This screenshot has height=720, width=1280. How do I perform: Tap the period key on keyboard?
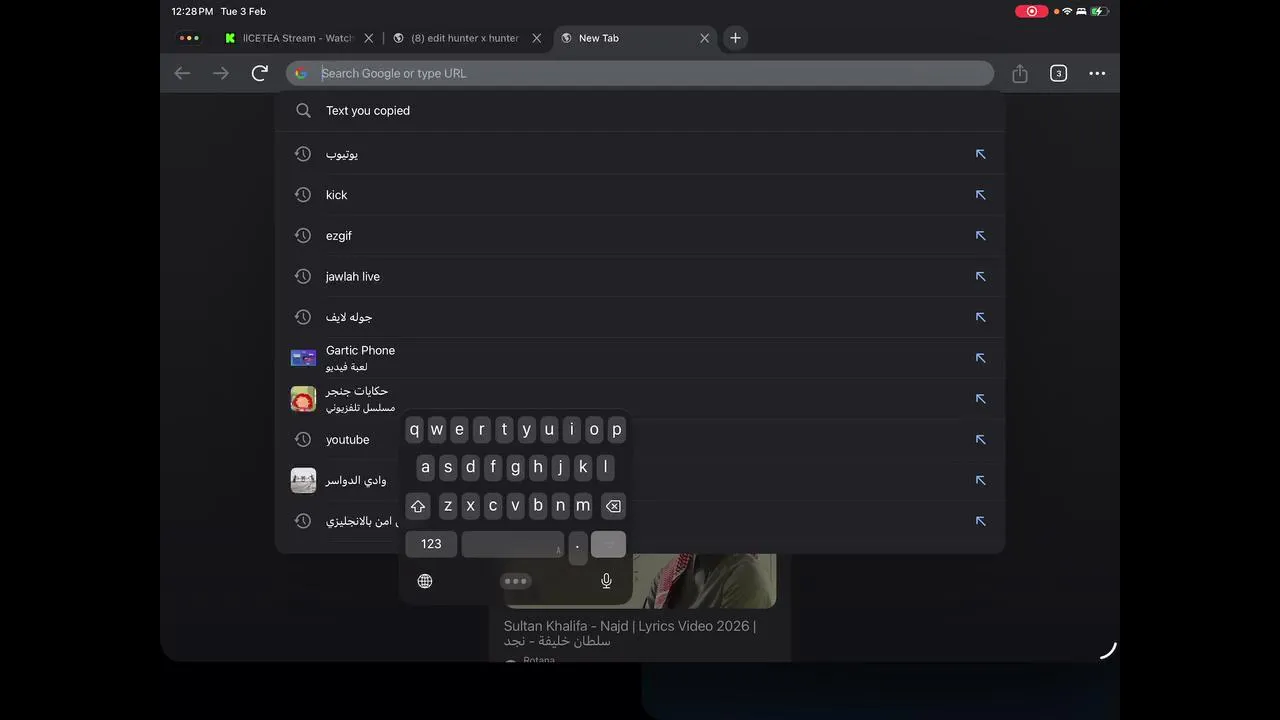(x=577, y=545)
